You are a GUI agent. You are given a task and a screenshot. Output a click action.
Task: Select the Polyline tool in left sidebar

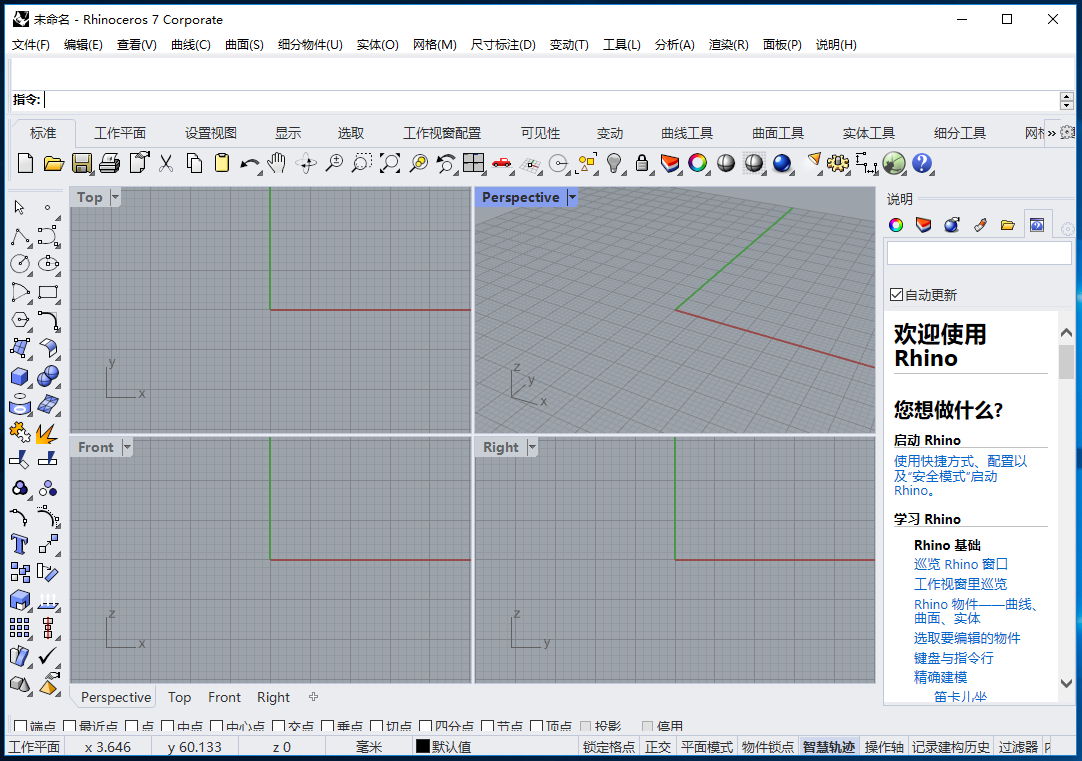pyautogui.click(x=19, y=237)
